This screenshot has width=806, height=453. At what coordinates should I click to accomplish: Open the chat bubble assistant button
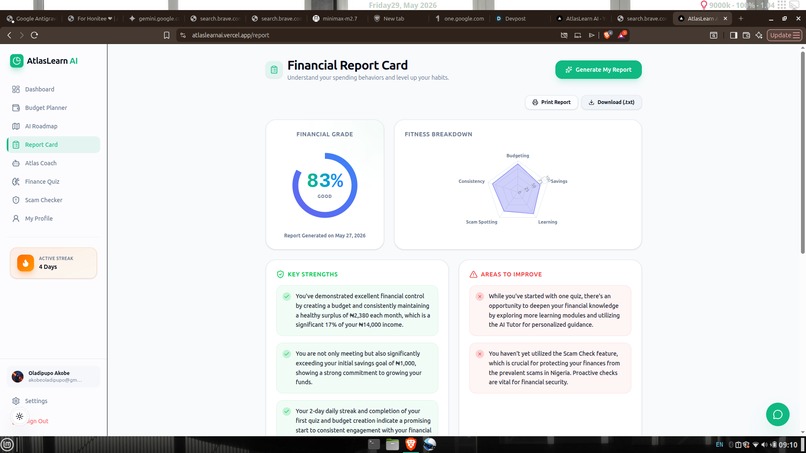[777, 414]
